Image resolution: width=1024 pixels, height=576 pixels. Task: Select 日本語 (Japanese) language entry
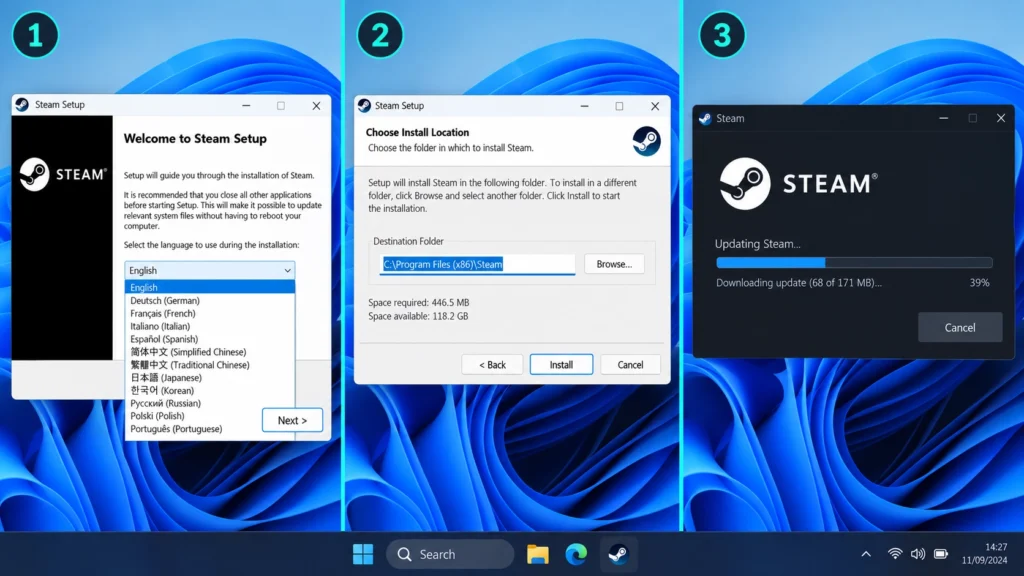pyautogui.click(x=166, y=377)
